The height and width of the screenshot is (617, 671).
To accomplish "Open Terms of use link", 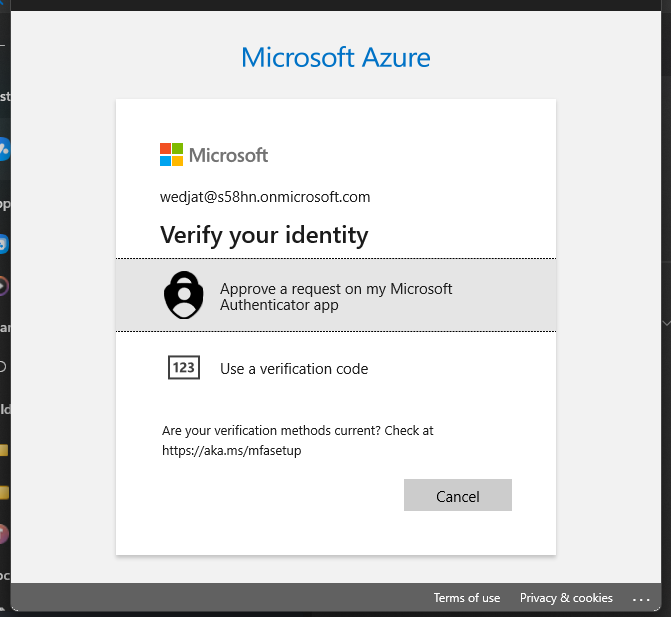I will click(x=466, y=598).
